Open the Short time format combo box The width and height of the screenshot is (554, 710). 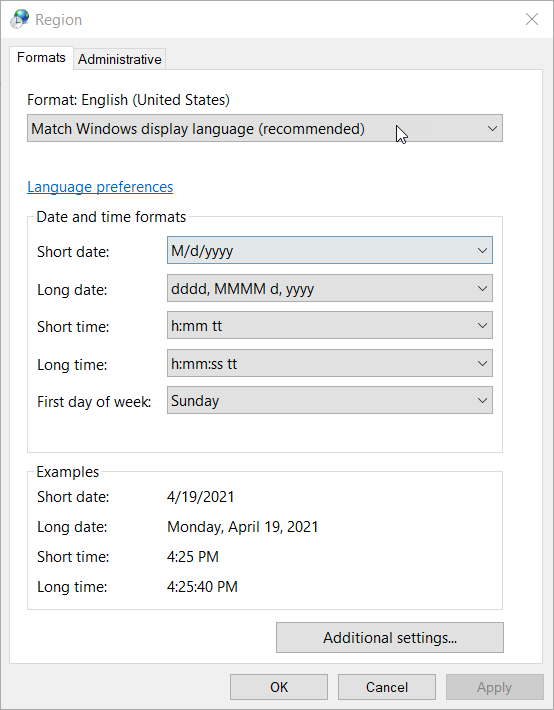[x=330, y=325]
